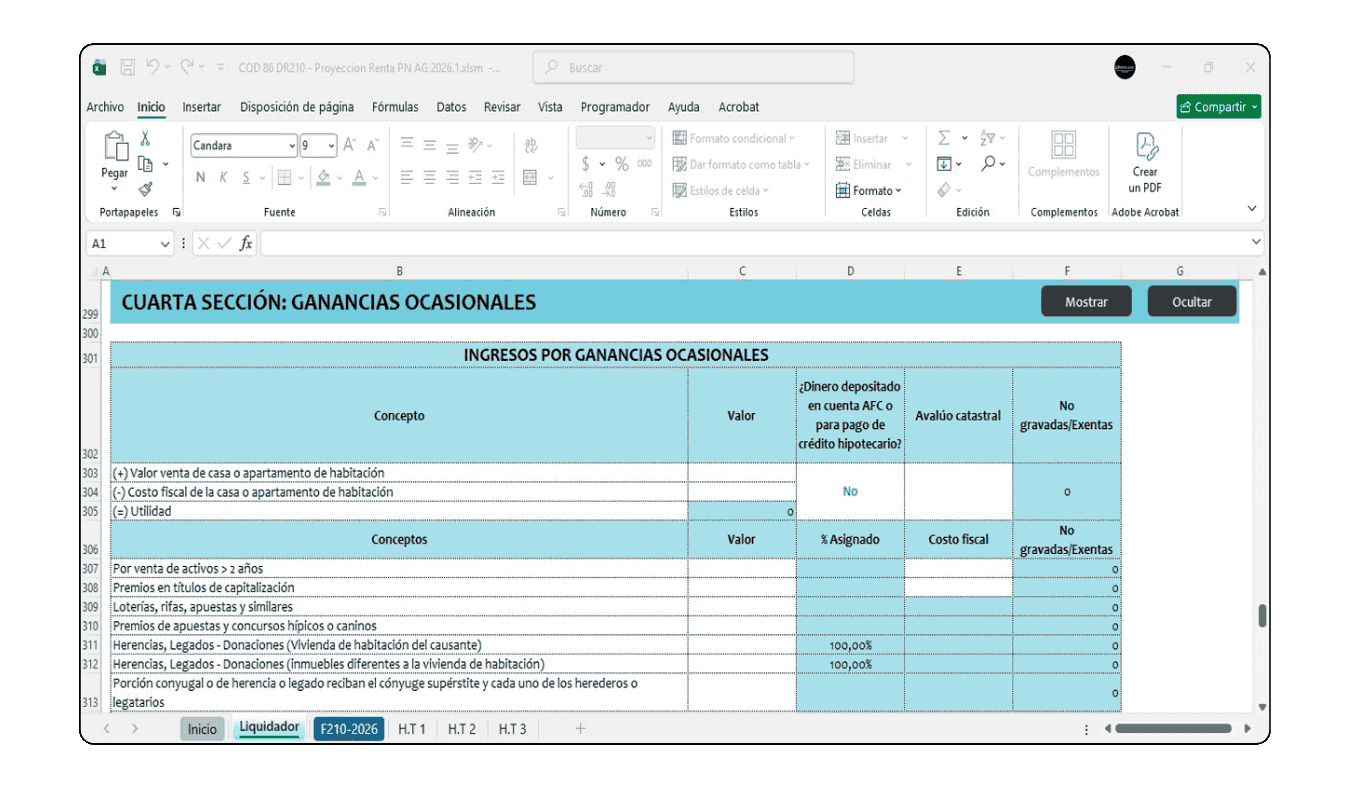Toggle merge and center cells icon
Image resolution: width=1350 pixels, height=788 pixels.
click(x=529, y=177)
